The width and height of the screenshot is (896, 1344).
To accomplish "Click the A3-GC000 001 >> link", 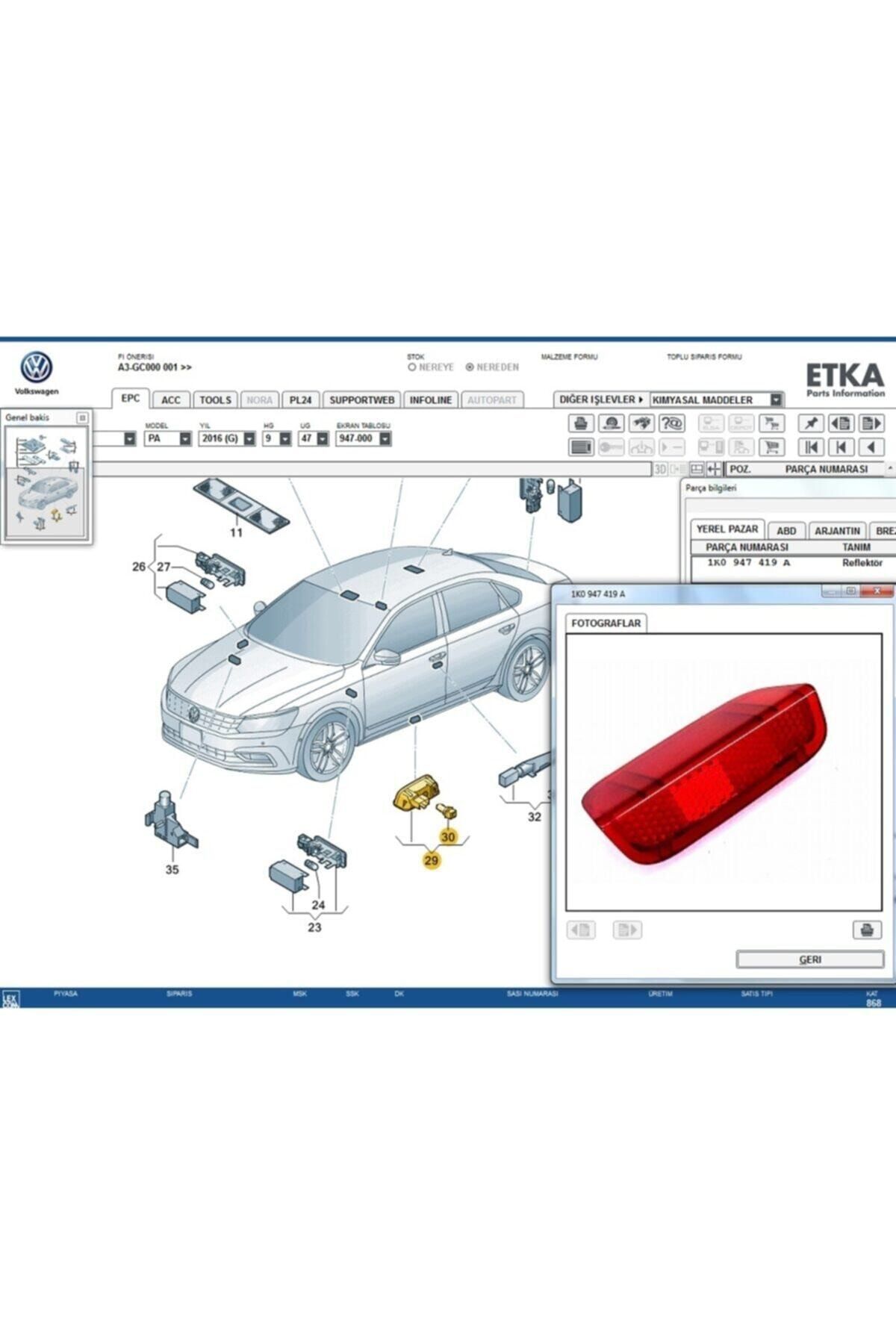I will [x=155, y=367].
